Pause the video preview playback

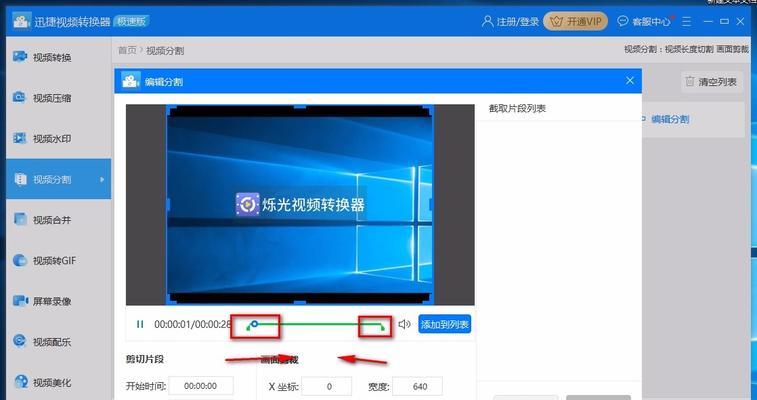[x=140, y=324]
